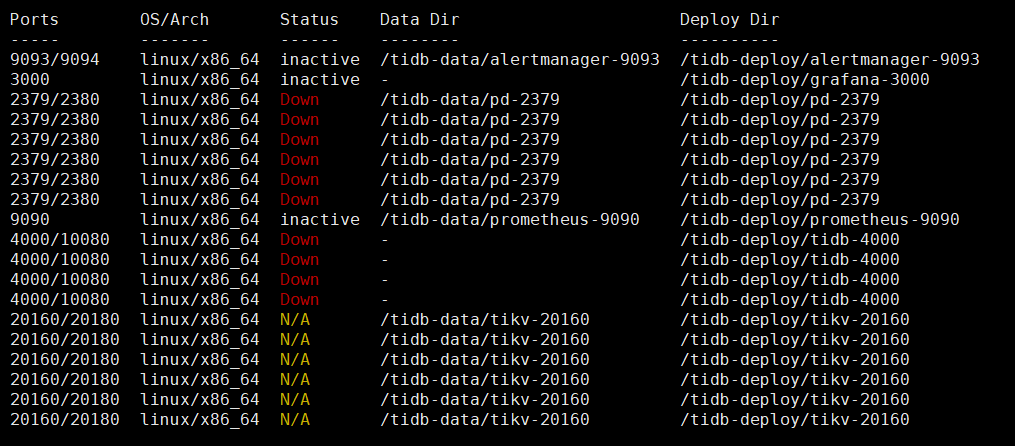Screen dimensions: 1015x446
Task: Select the port 9090 entry
Action: pos(30,219)
